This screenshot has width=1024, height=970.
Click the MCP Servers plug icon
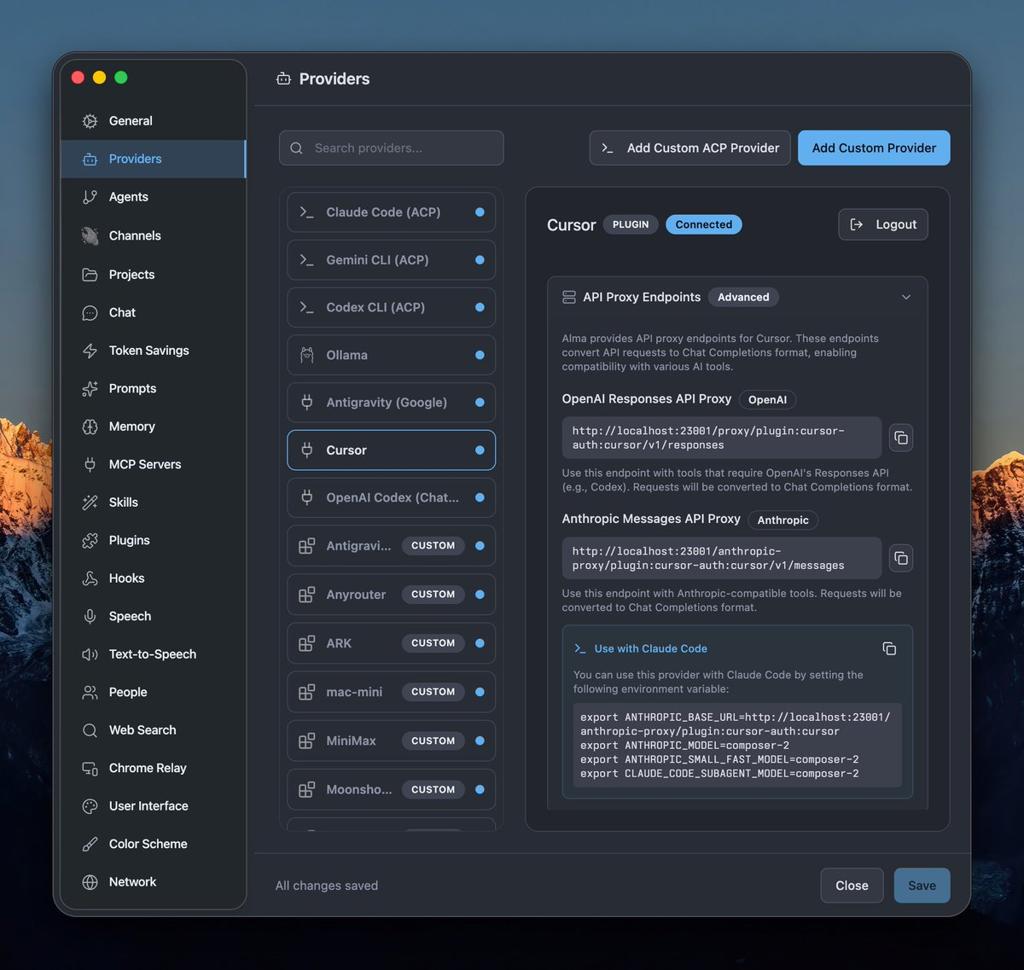pos(90,464)
